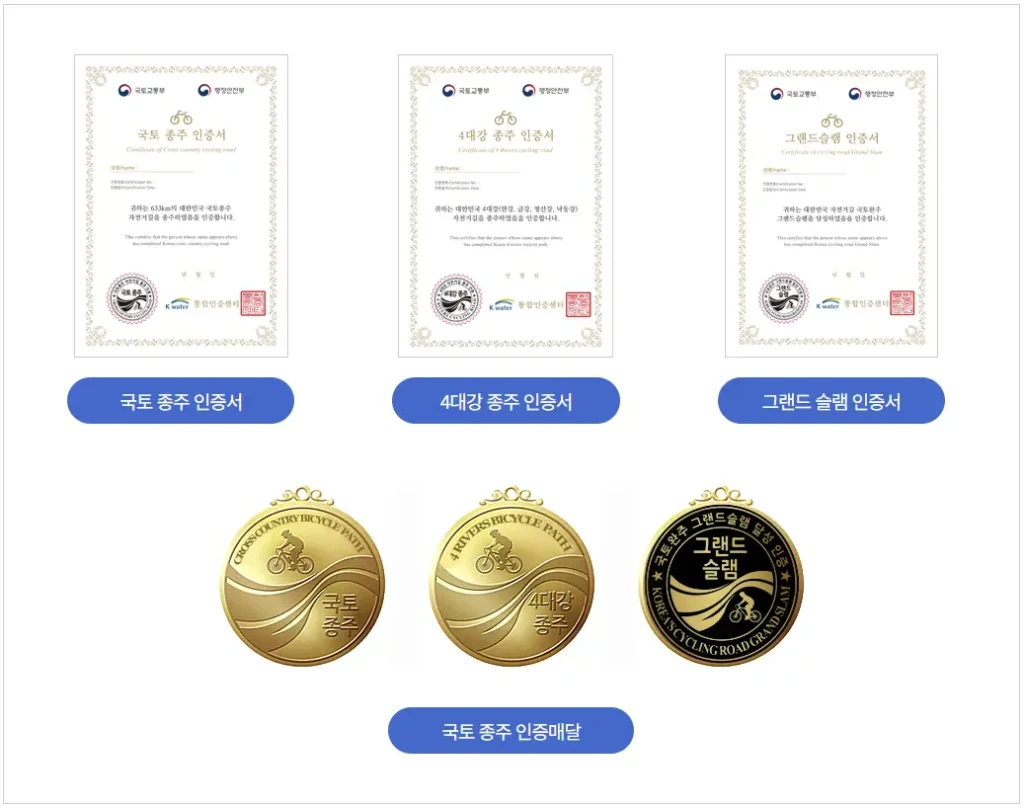The image size is (1024, 809).
Task: Click bicycle icon on 그랜드슬램 certificate
Action: [x=831, y=121]
